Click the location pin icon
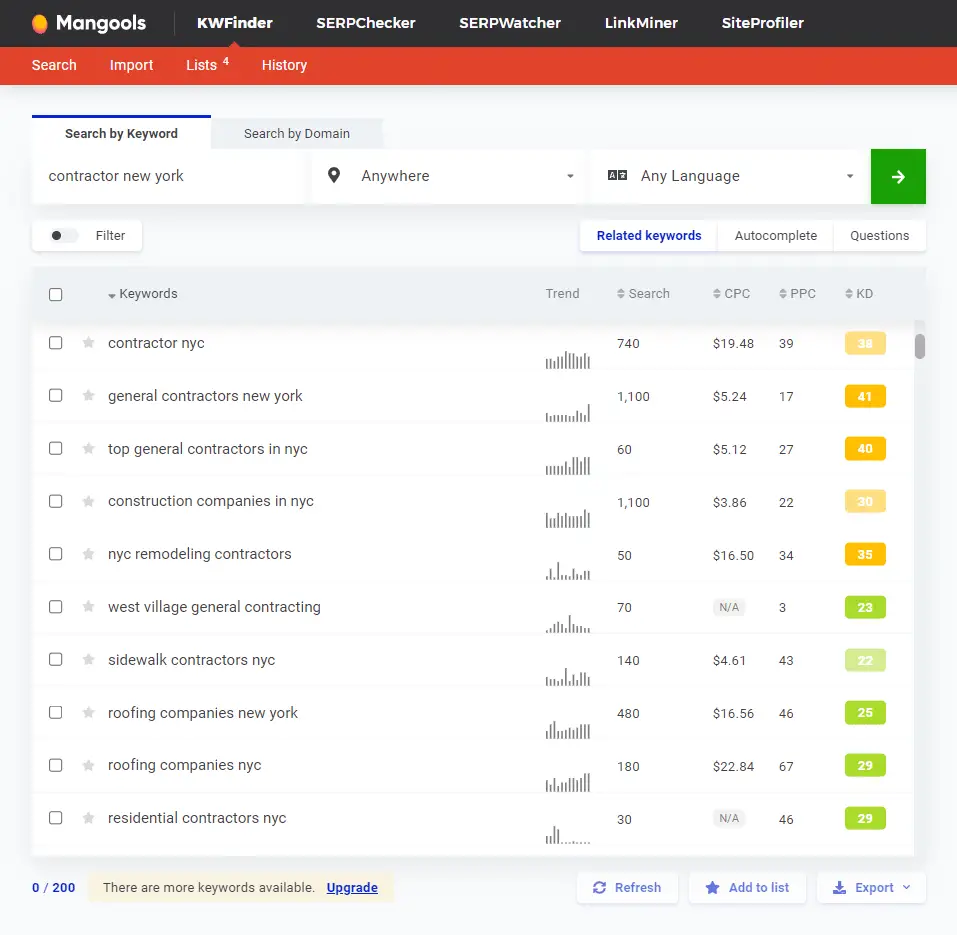 (x=334, y=176)
